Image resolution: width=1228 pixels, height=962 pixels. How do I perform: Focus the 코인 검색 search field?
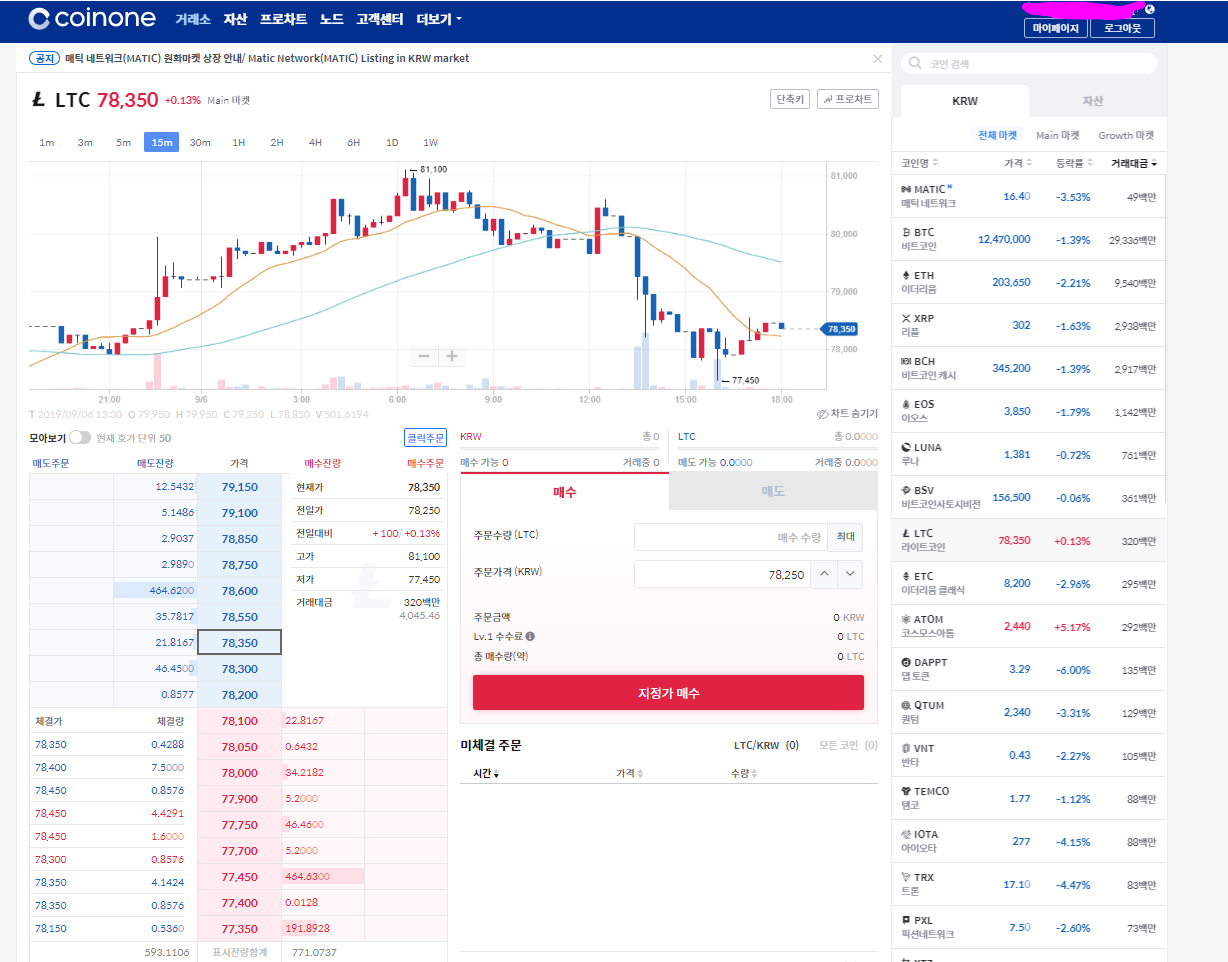[1029, 64]
